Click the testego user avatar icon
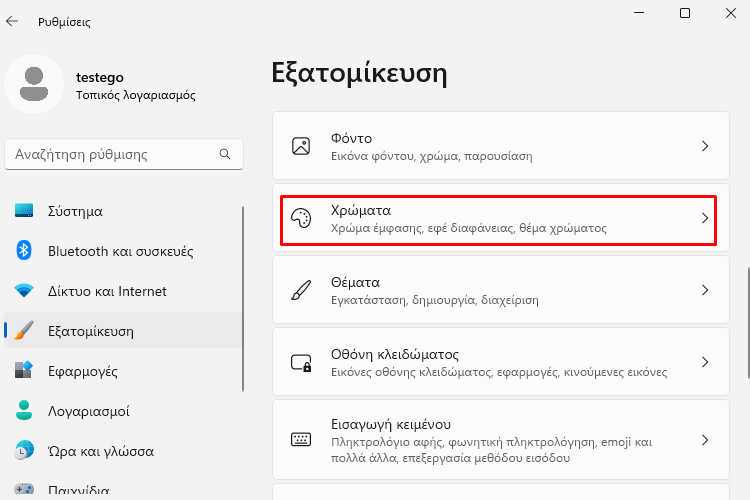750x500 pixels. point(34,84)
